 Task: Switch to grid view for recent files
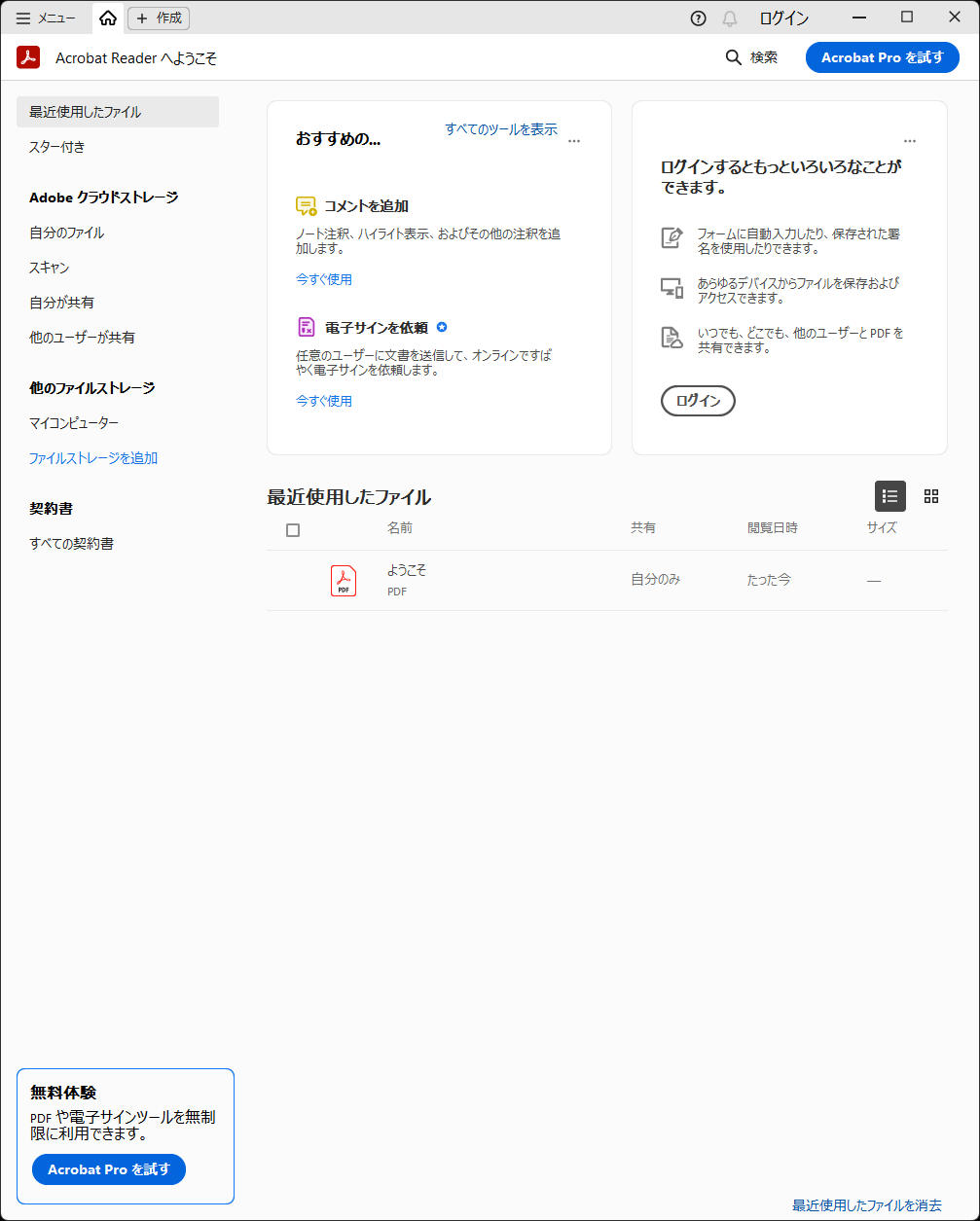pyautogui.click(x=931, y=496)
